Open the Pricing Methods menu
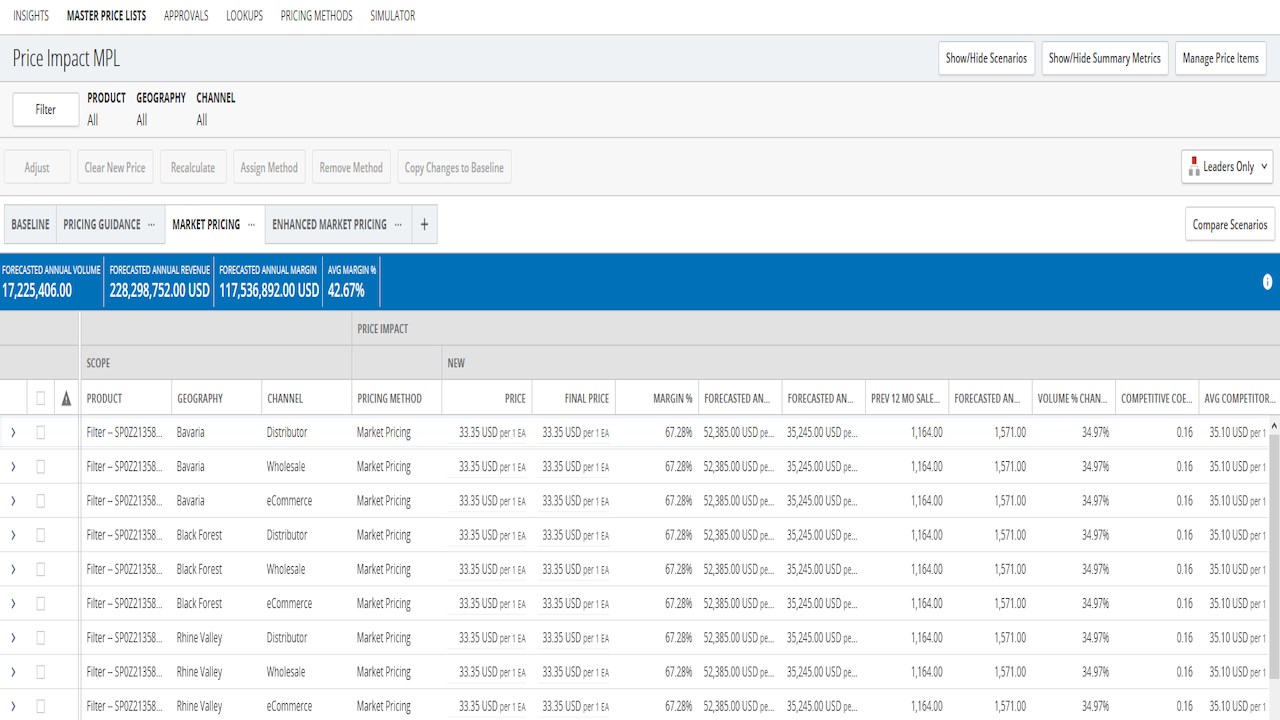The image size is (1280, 720). coord(317,16)
